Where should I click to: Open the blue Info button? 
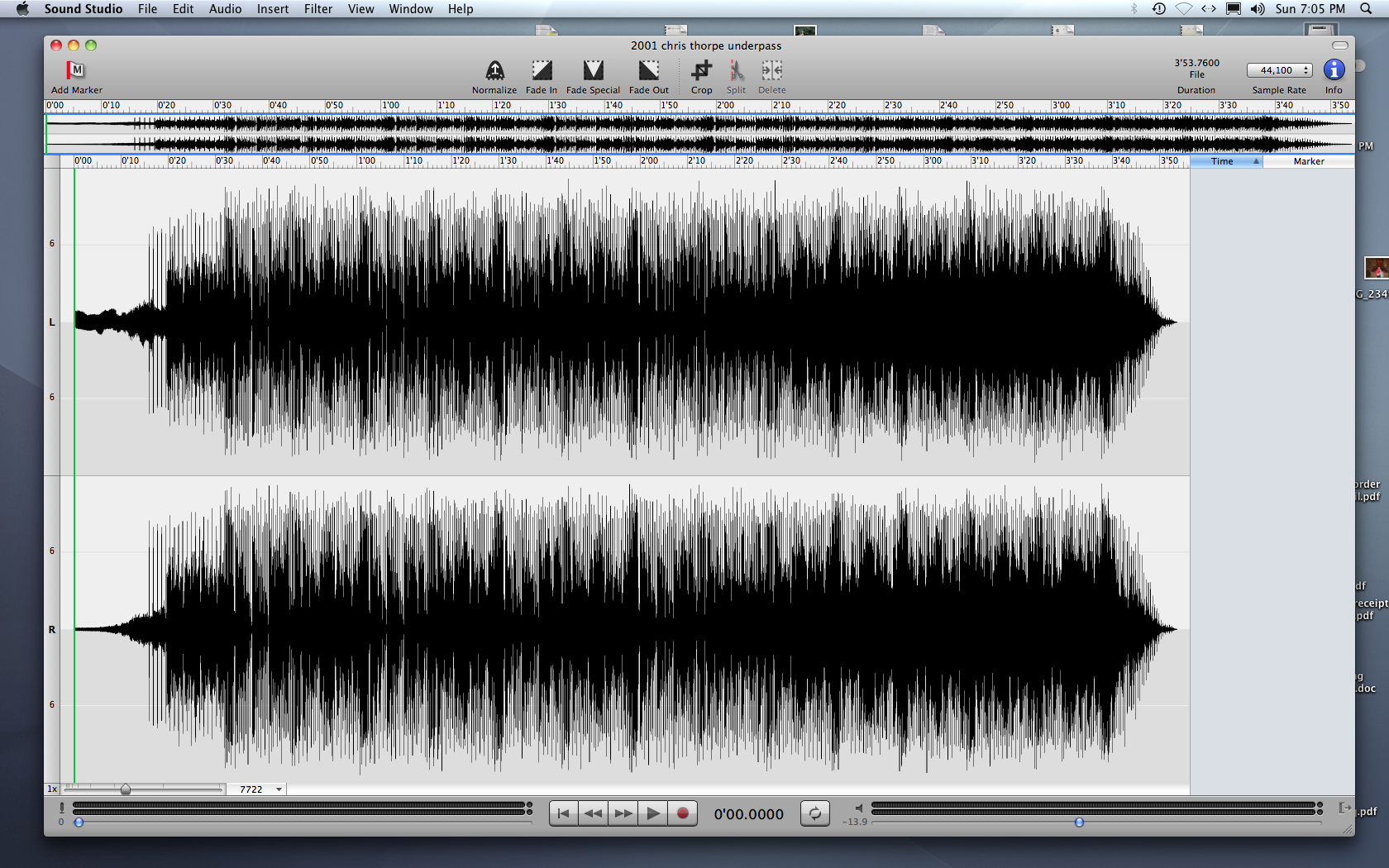point(1334,70)
